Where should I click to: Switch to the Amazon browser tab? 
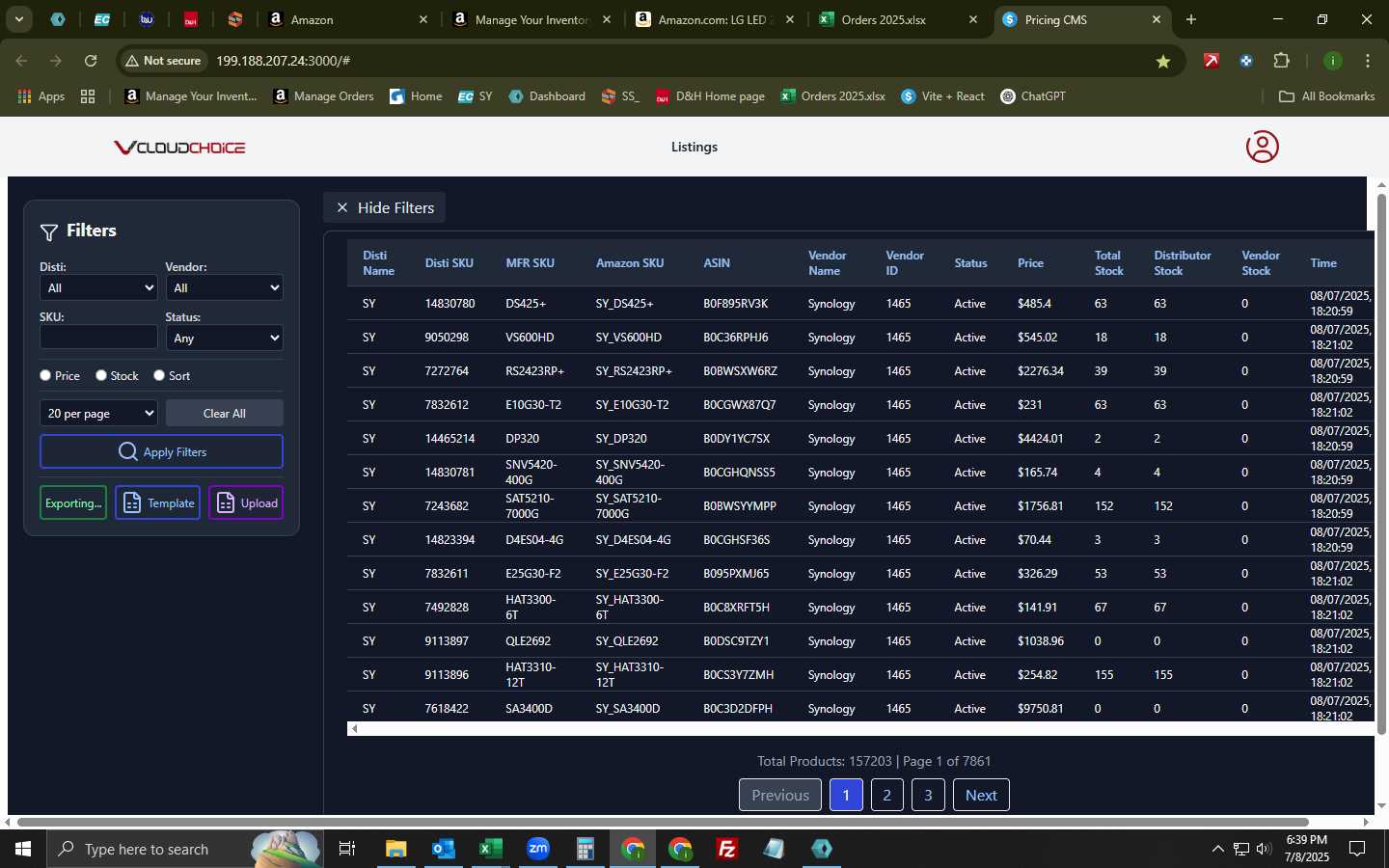347,19
